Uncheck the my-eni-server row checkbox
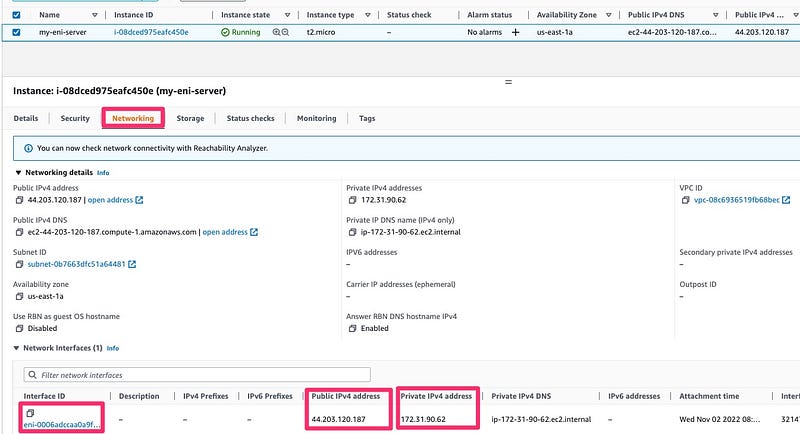This screenshot has width=800, height=434. pyautogui.click(x=16, y=32)
